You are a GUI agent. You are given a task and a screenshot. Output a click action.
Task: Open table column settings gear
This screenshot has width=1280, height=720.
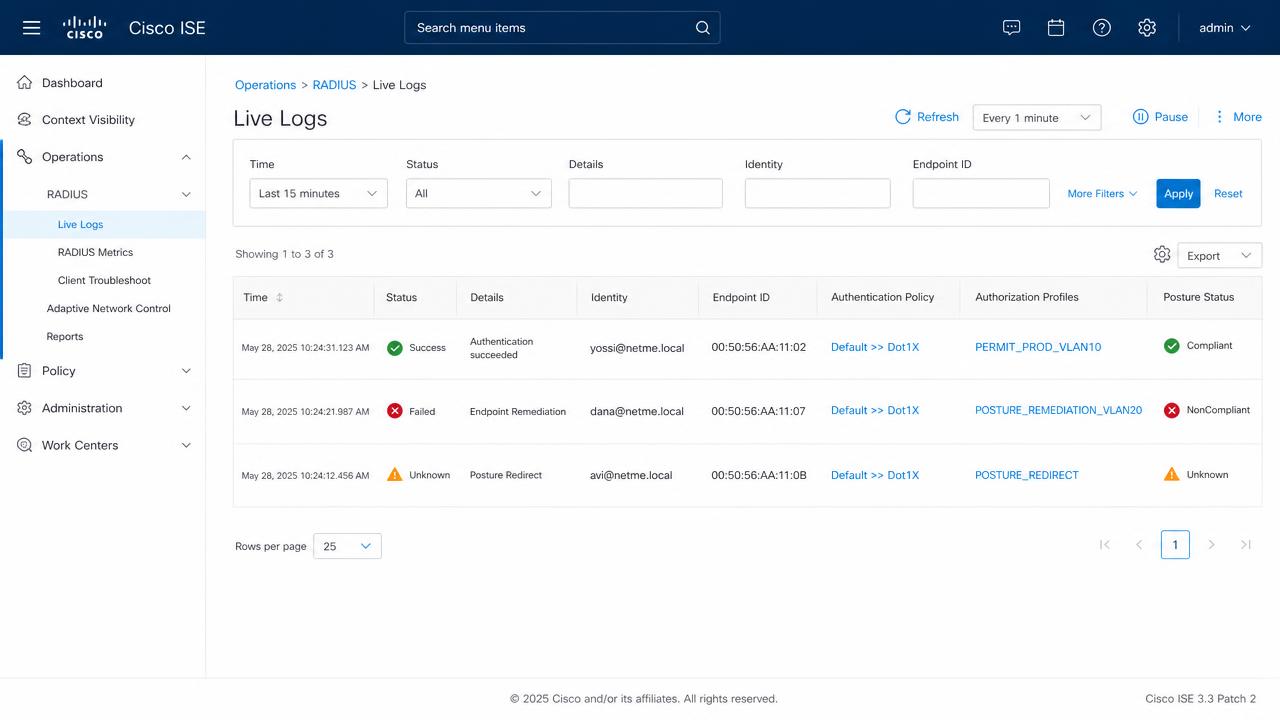point(1162,255)
